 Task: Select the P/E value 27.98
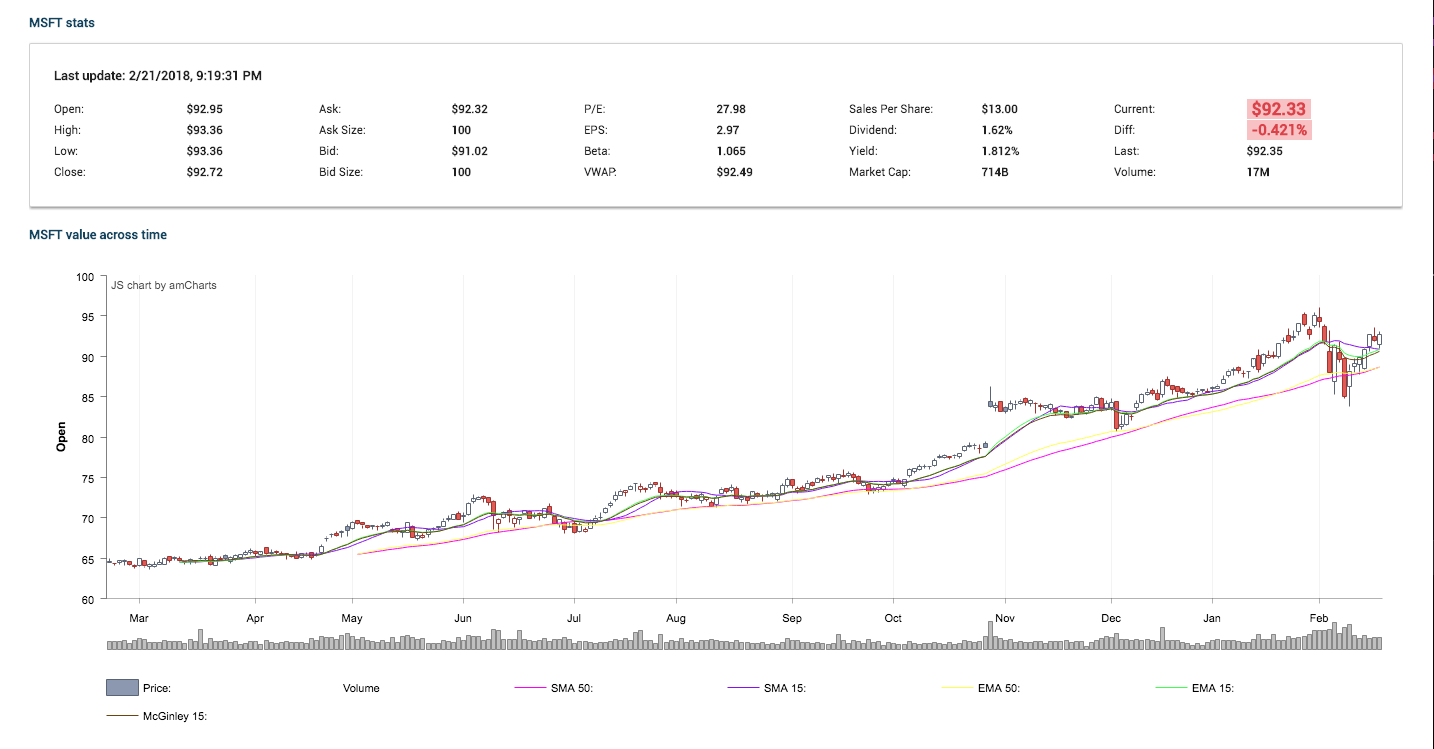[x=731, y=109]
